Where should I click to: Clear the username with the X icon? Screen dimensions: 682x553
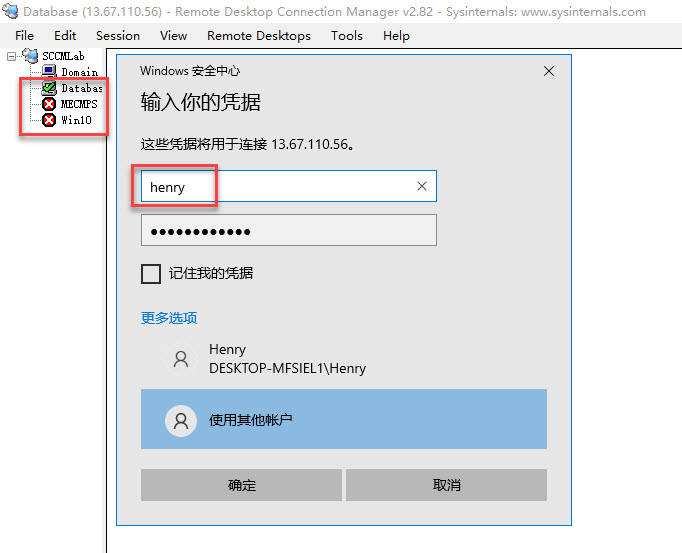pyautogui.click(x=422, y=186)
